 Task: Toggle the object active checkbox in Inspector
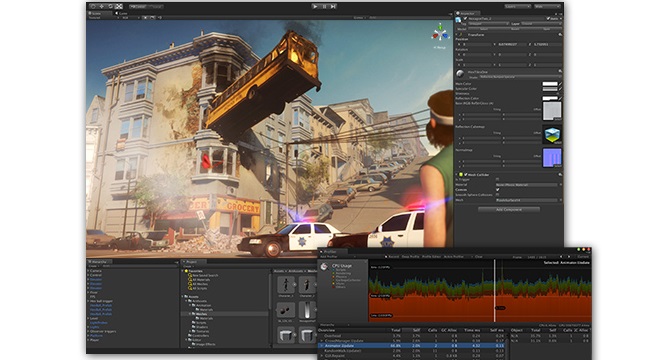[465, 18]
